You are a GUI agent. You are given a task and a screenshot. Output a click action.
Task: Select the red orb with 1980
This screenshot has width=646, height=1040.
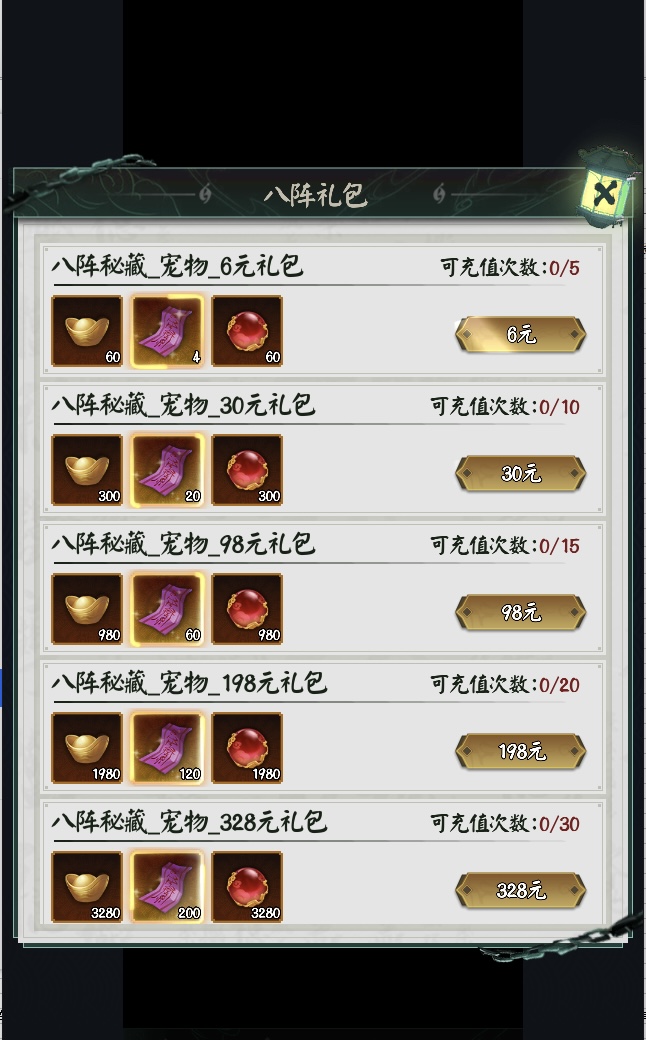click(247, 748)
